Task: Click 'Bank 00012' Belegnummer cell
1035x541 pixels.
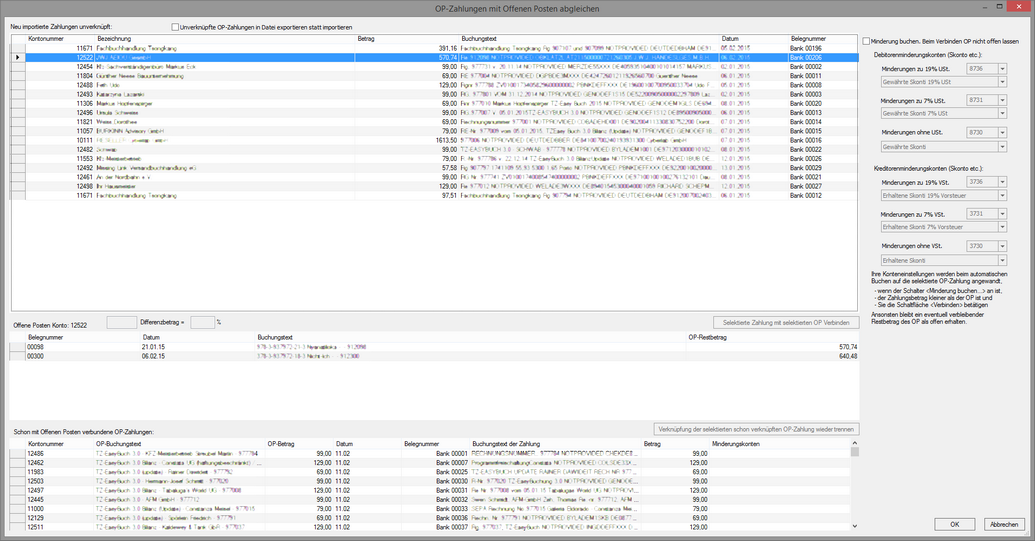Action: click(823, 196)
